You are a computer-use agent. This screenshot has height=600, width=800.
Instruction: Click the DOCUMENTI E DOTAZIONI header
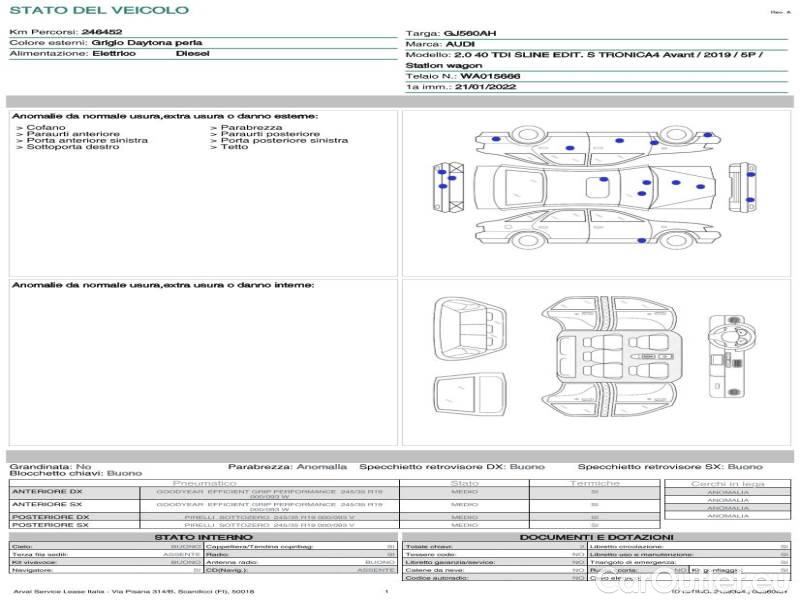pyautogui.click(x=595, y=537)
